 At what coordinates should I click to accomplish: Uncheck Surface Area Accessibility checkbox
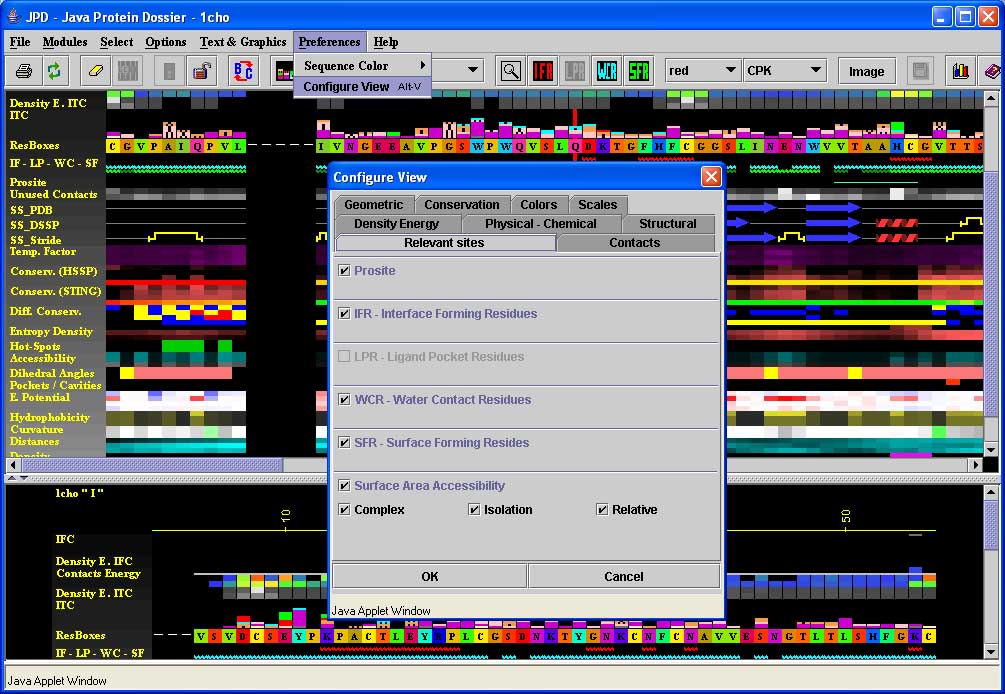(344, 485)
